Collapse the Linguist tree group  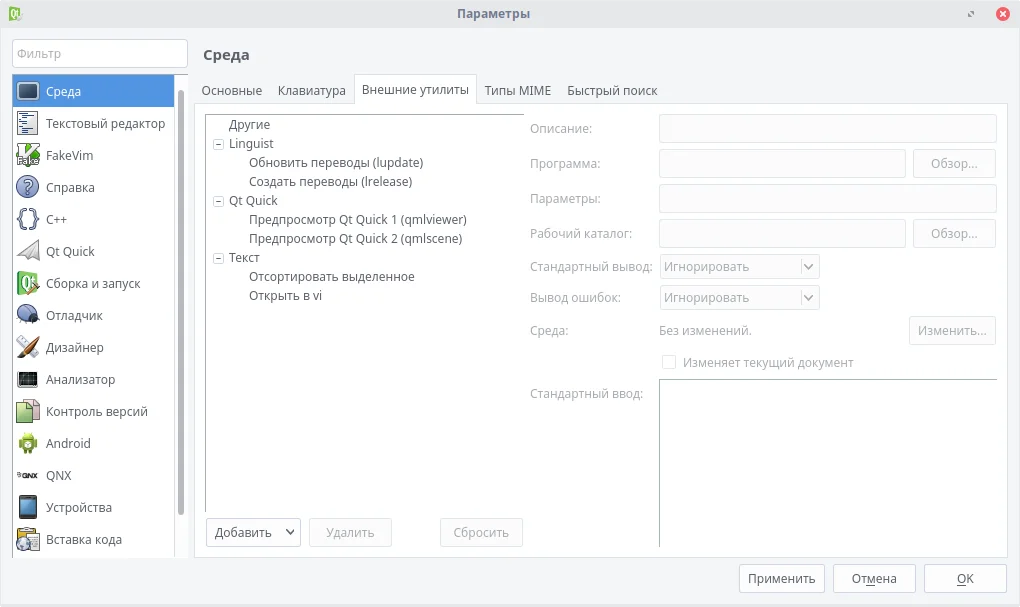coord(219,144)
